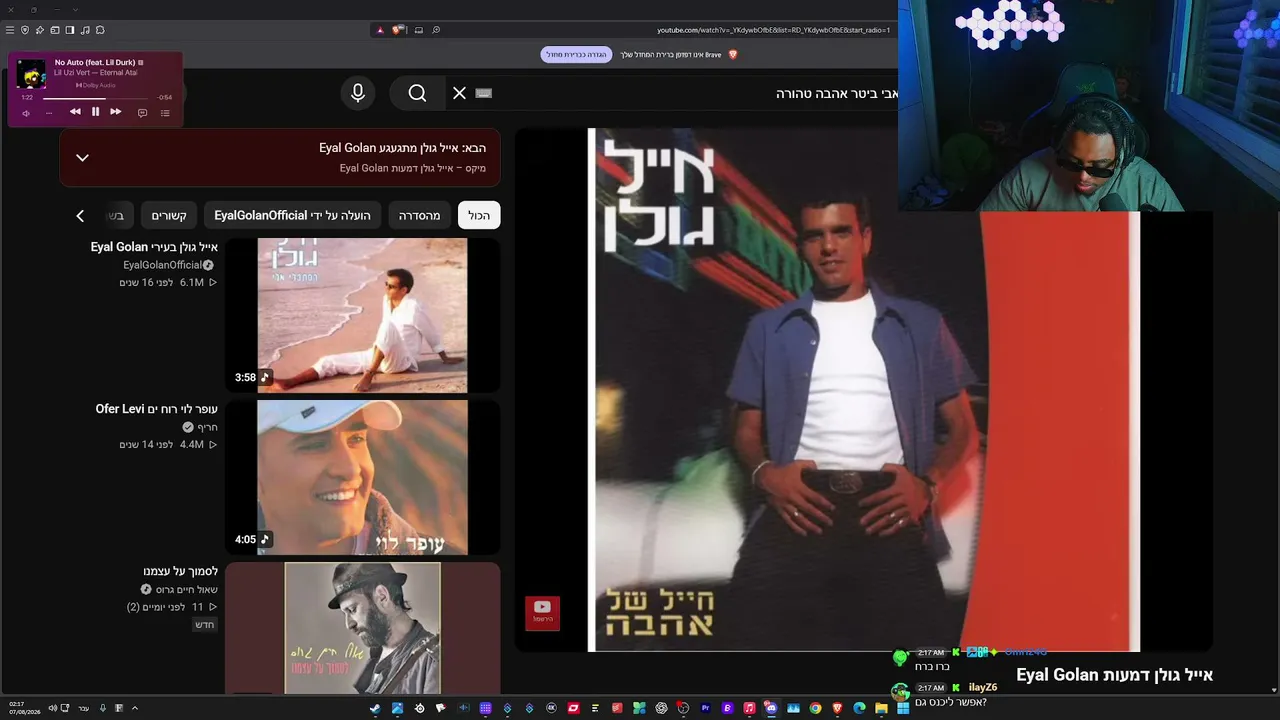Screen dimensions: 1280x720
Task: Open Brave browser from the taskbar
Action: 837,708
